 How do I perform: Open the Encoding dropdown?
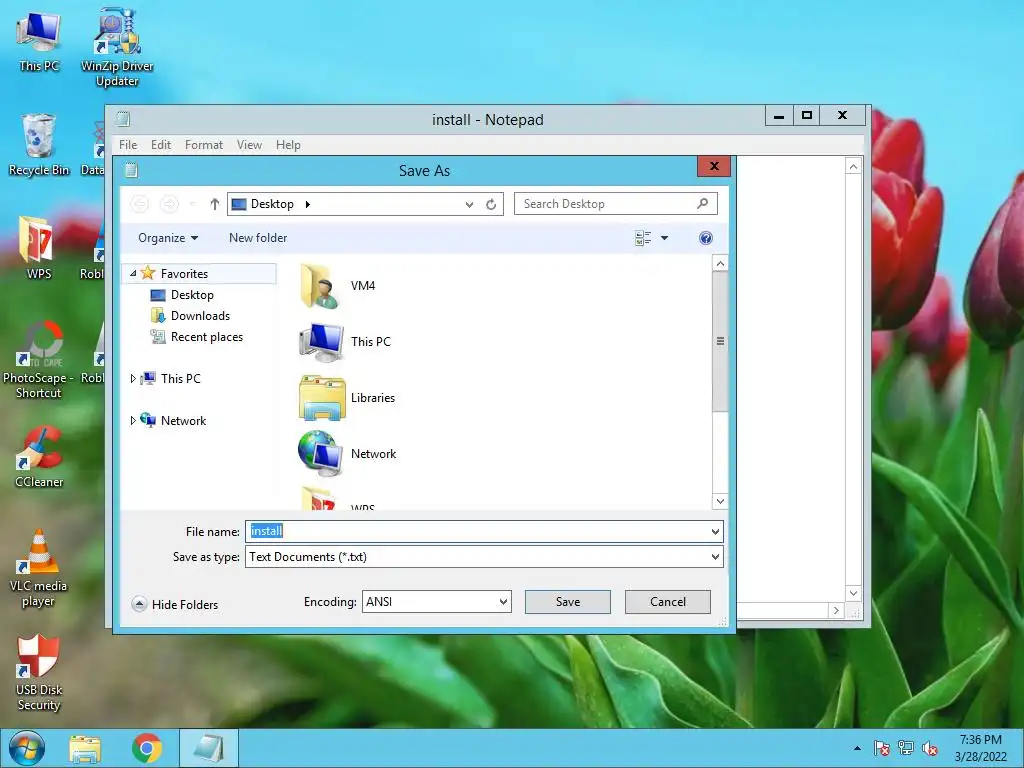coord(503,602)
